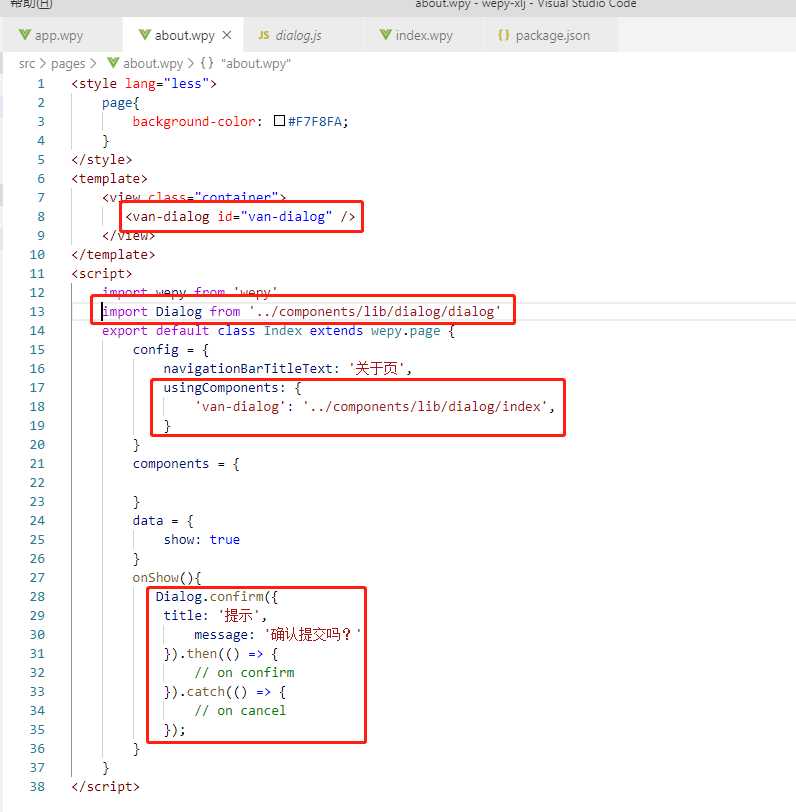Viewport: 796px width, 812px height.
Task: Click the <template> tag on line 6
Action: 109,179
